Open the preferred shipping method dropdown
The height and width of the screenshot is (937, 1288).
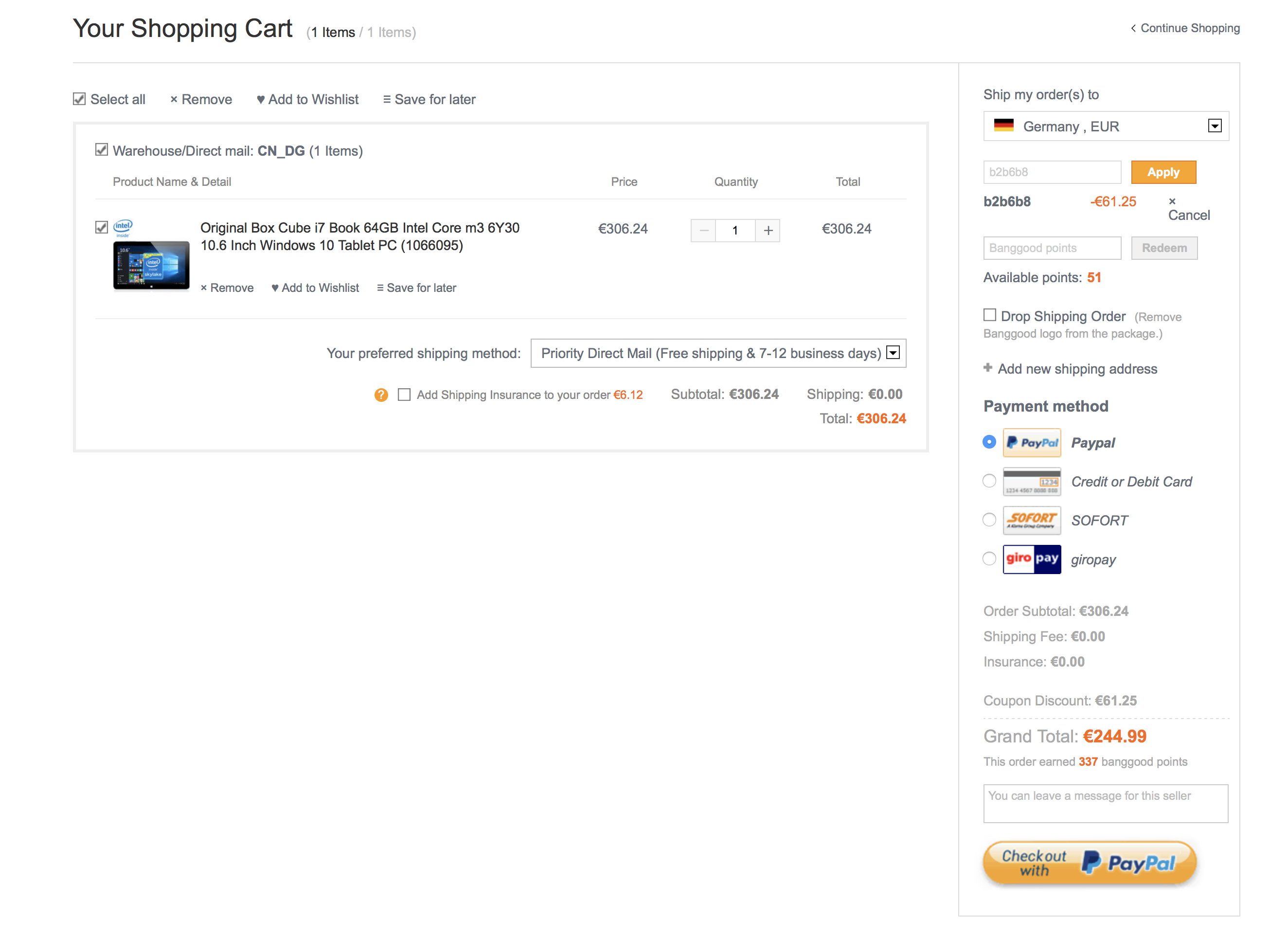coord(718,353)
